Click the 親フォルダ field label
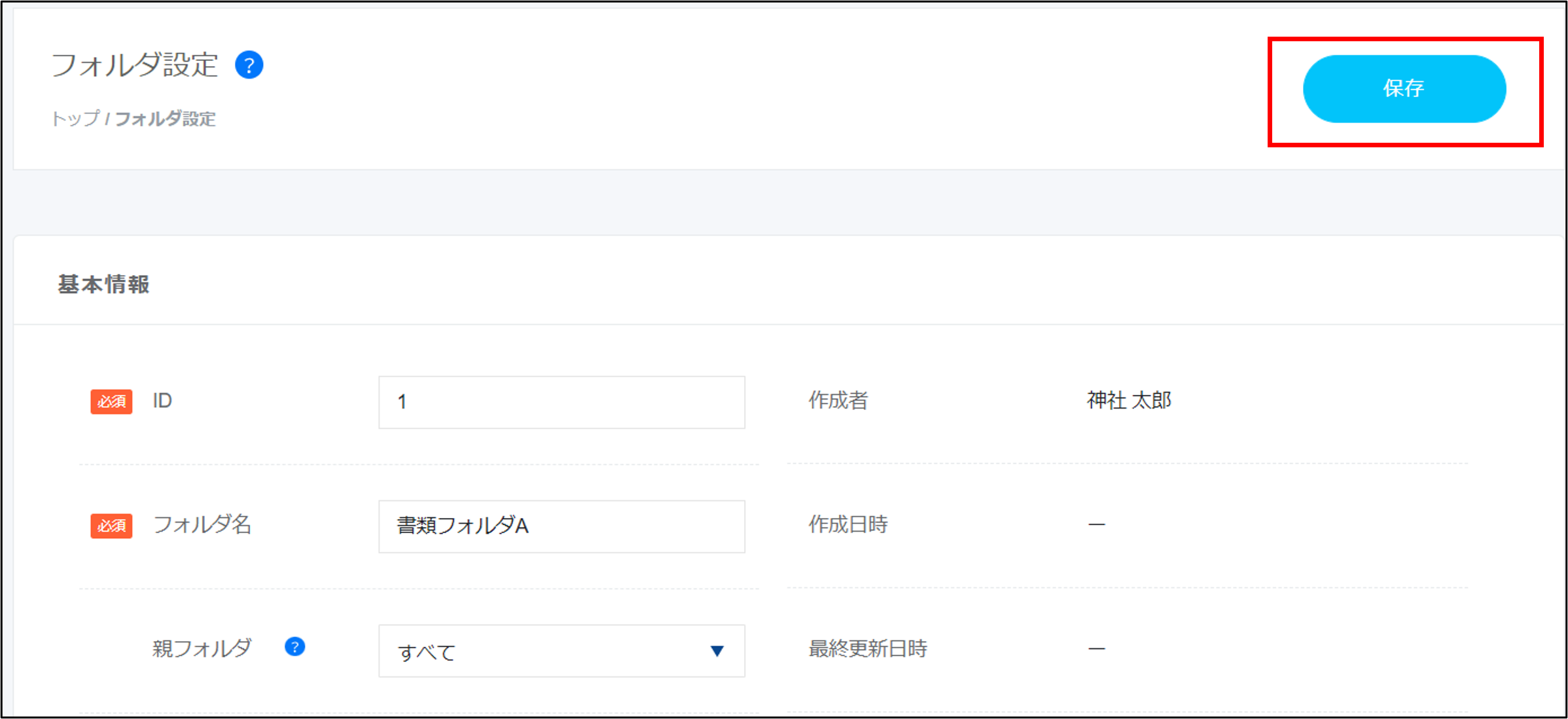 [202, 648]
